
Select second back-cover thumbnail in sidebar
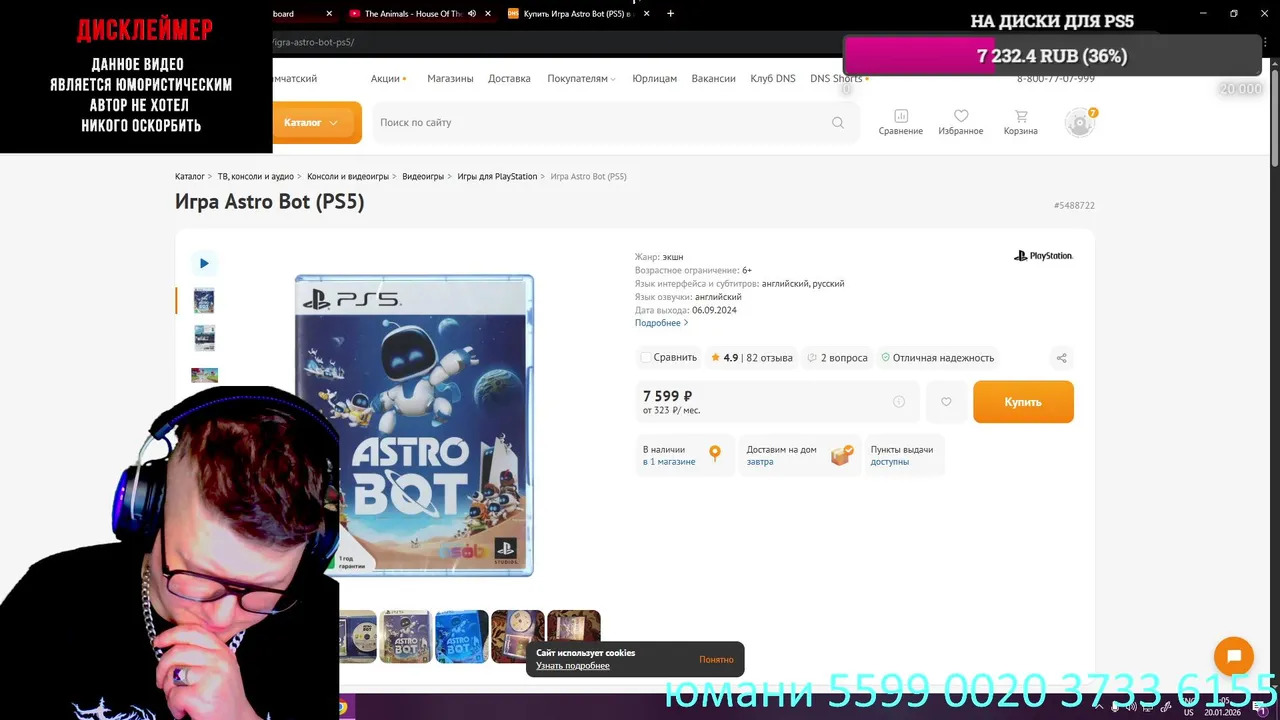pos(204,338)
